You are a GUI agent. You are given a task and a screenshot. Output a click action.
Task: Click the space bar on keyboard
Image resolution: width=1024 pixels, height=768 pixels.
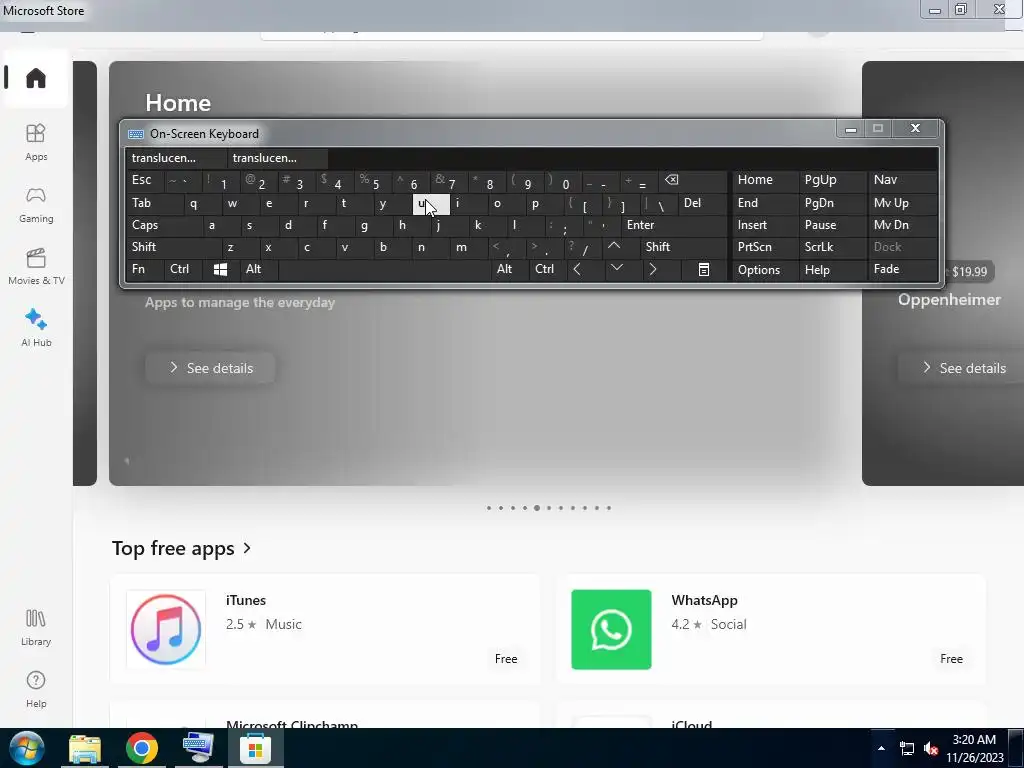(384, 269)
